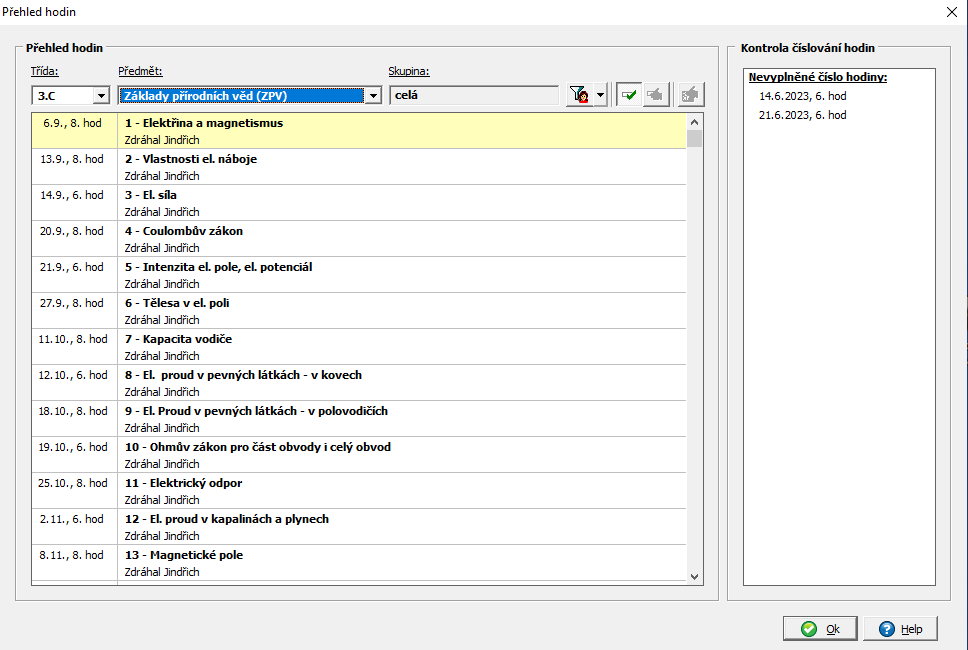Open the Předmět subject dropdown

click(x=373, y=96)
